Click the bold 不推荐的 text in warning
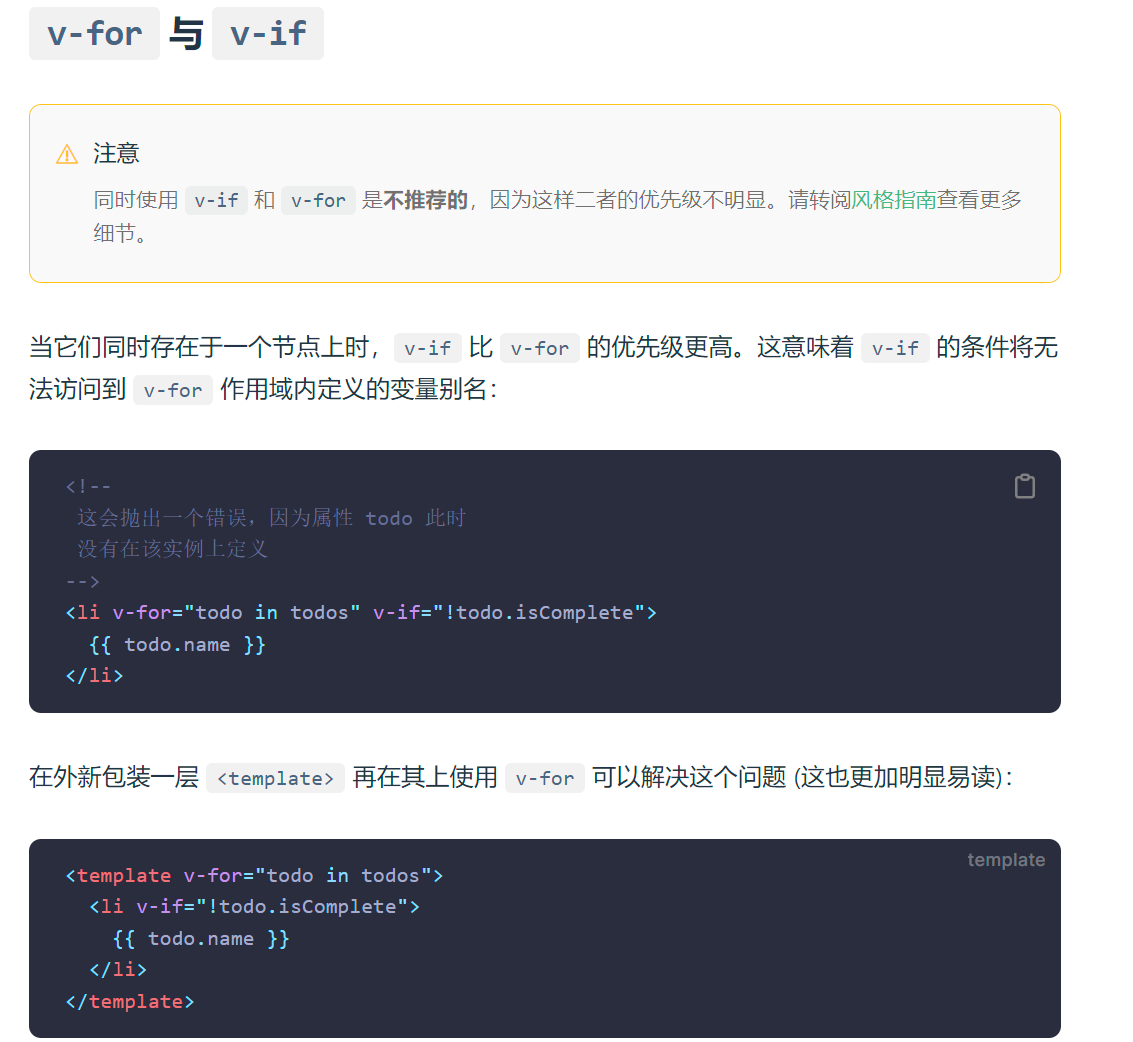This screenshot has height=1042, width=1133. (x=426, y=200)
